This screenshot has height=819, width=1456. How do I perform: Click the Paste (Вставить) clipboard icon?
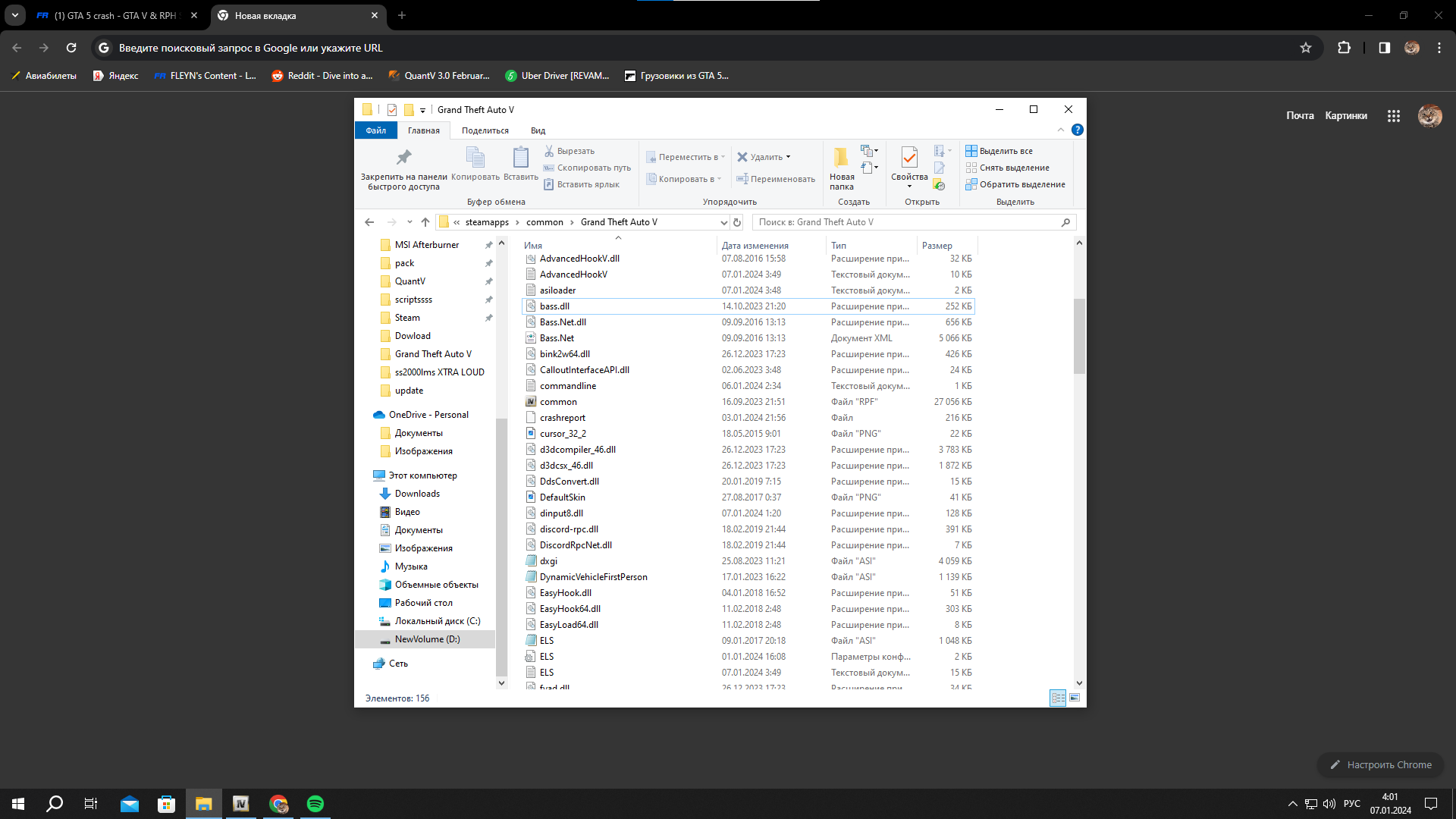(520, 158)
